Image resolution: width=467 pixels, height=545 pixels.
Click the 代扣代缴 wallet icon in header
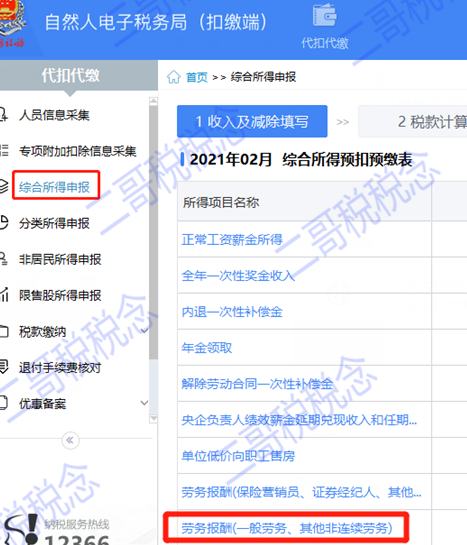point(325,15)
